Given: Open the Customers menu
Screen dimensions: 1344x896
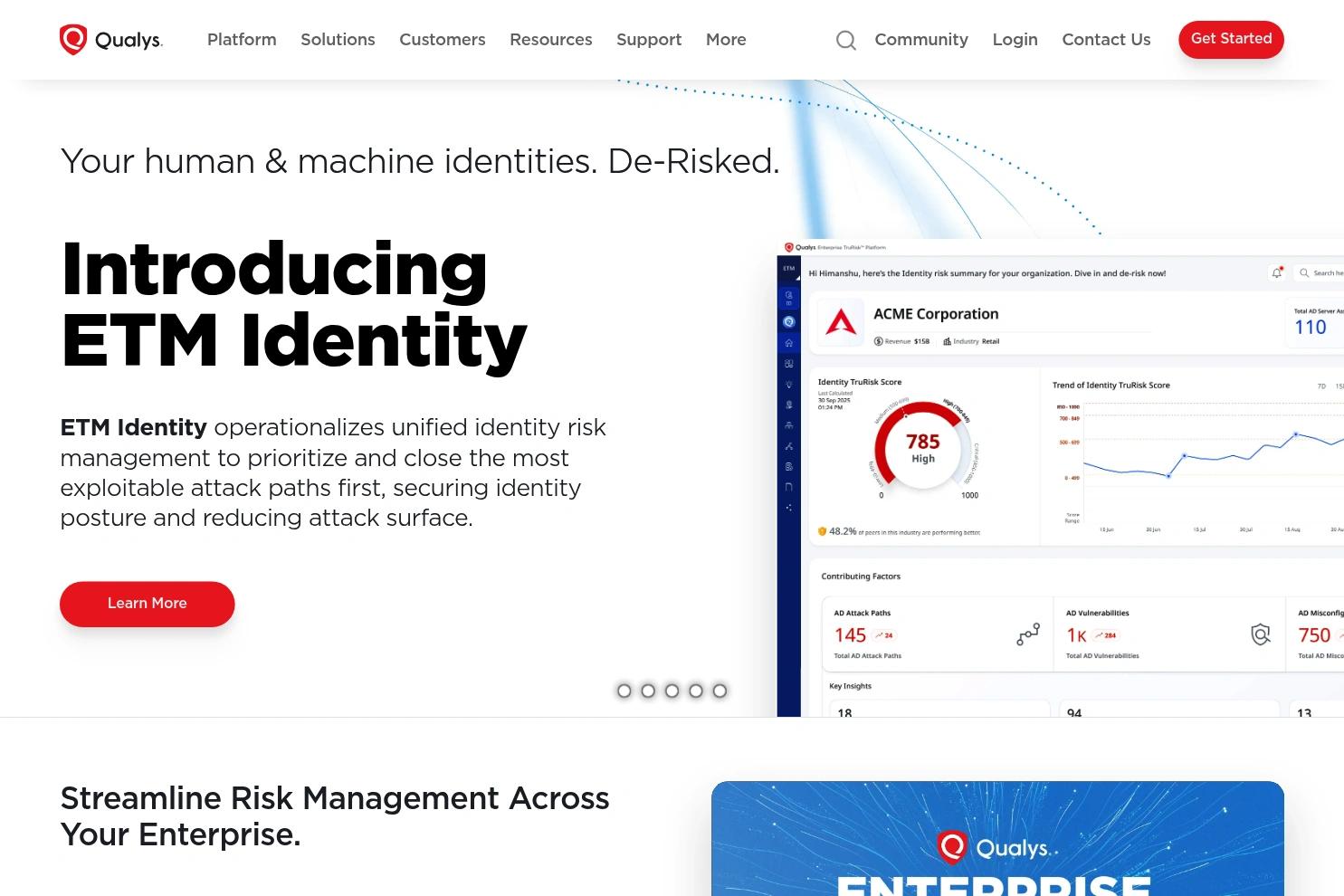Looking at the screenshot, I should coord(443,40).
